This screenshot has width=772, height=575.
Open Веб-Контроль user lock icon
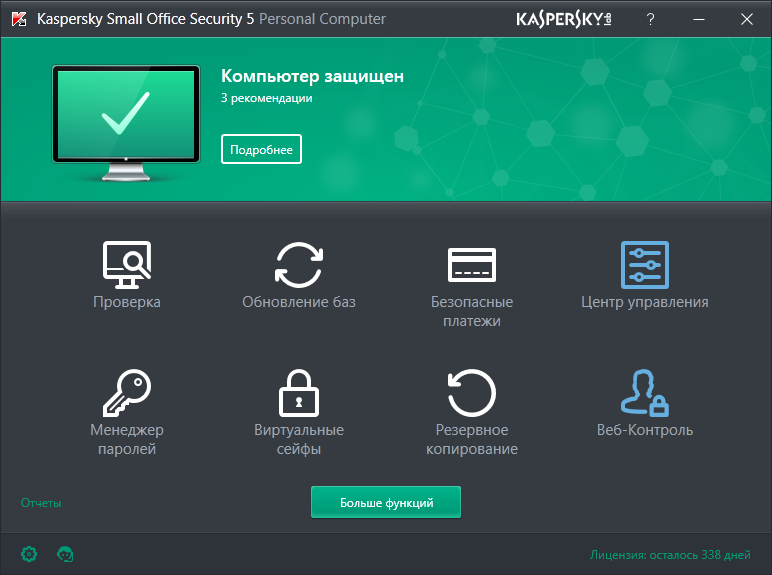[645, 392]
